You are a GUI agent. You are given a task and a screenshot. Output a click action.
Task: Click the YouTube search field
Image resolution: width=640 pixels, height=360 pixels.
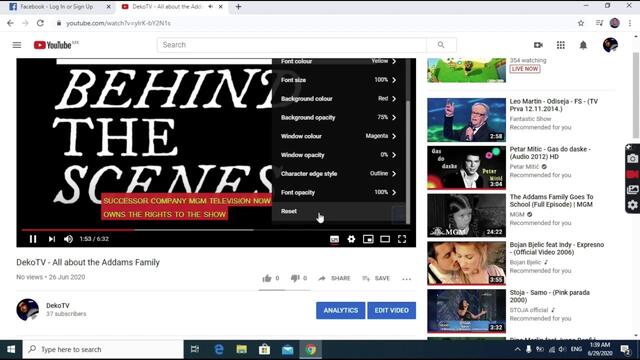coord(292,45)
